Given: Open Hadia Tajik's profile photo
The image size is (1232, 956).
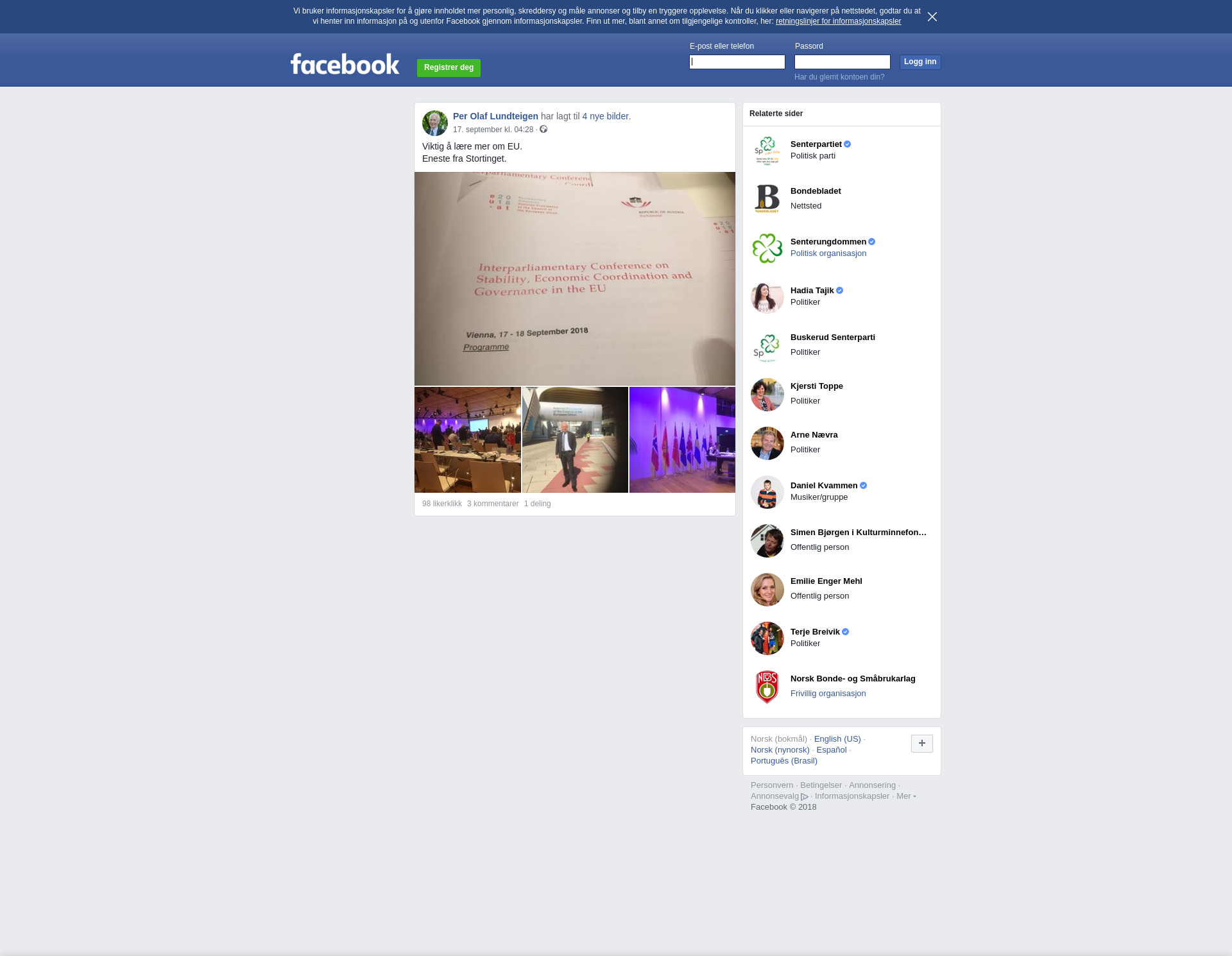Looking at the screenshot, I should (767, 297).
